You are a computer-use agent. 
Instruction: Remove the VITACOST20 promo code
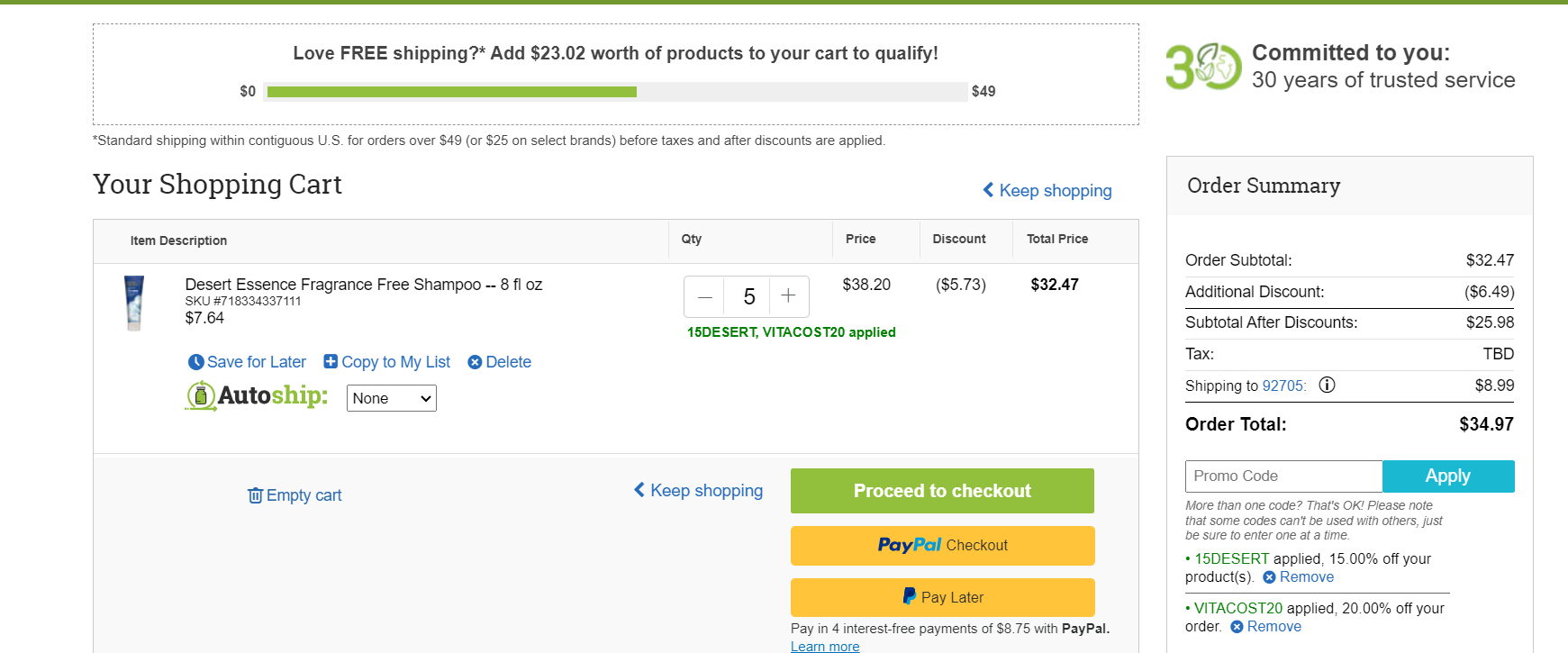pyautogui.click(x=1266, y=627)
